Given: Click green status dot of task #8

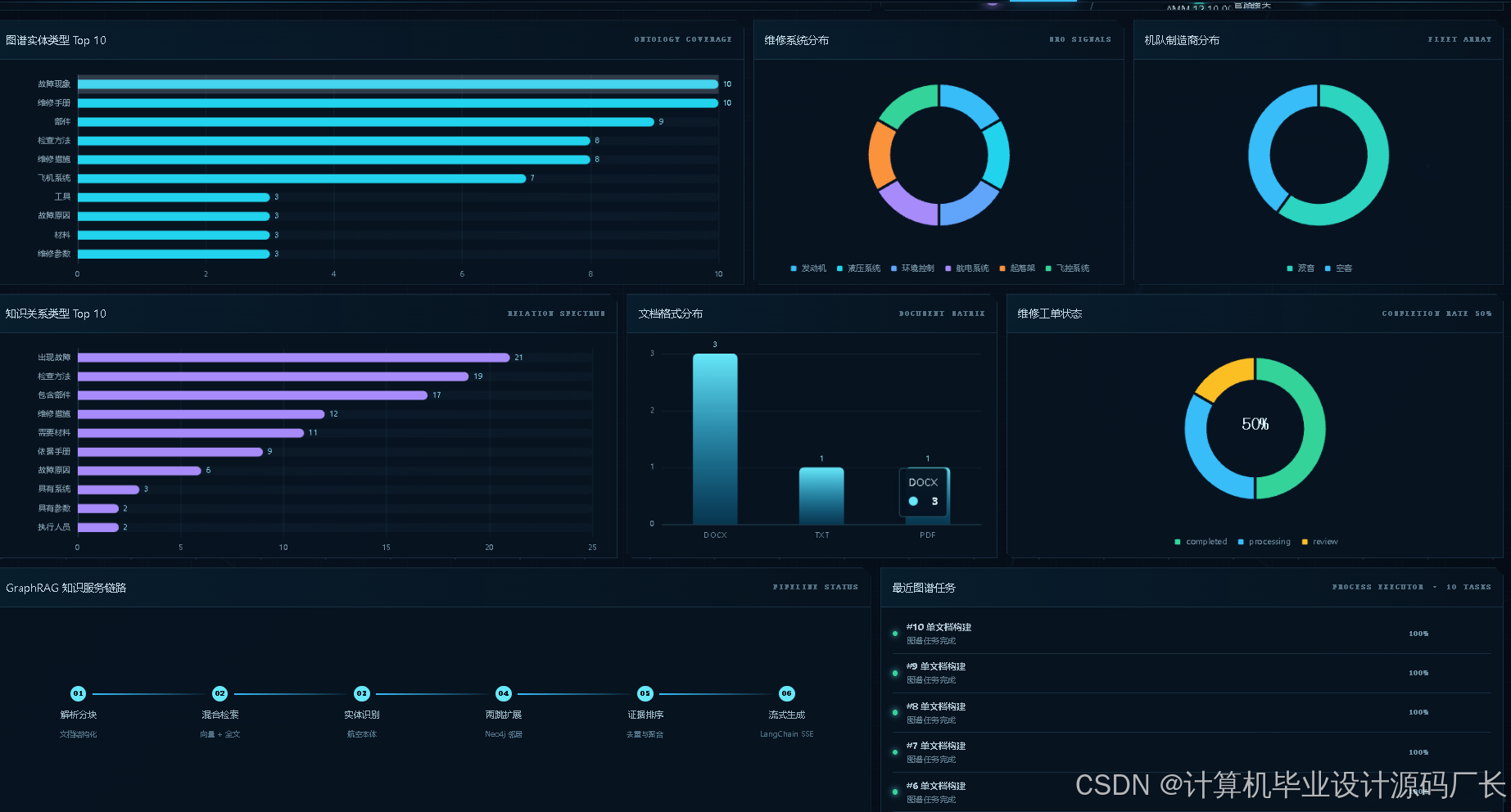Looking at the screenshot, I should click(895, 712).
